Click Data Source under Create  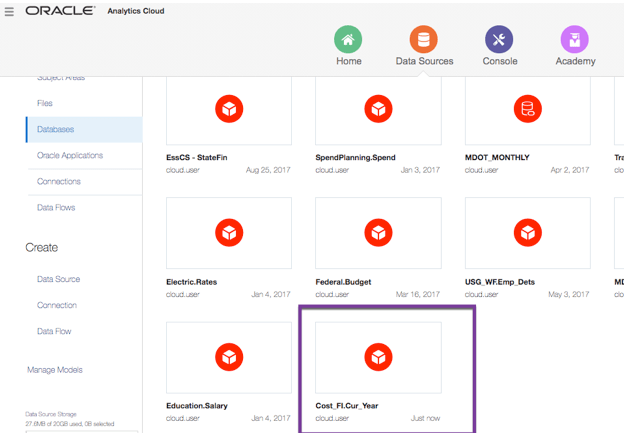tap(59, 279)
